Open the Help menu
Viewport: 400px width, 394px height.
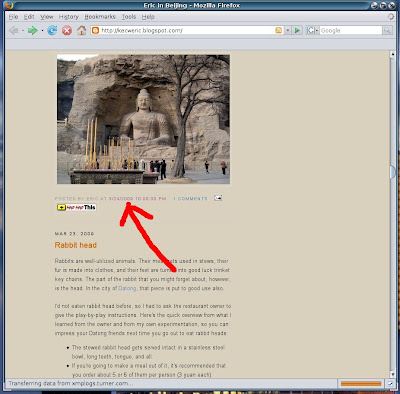pyautogui.click(x=148, y=17)
